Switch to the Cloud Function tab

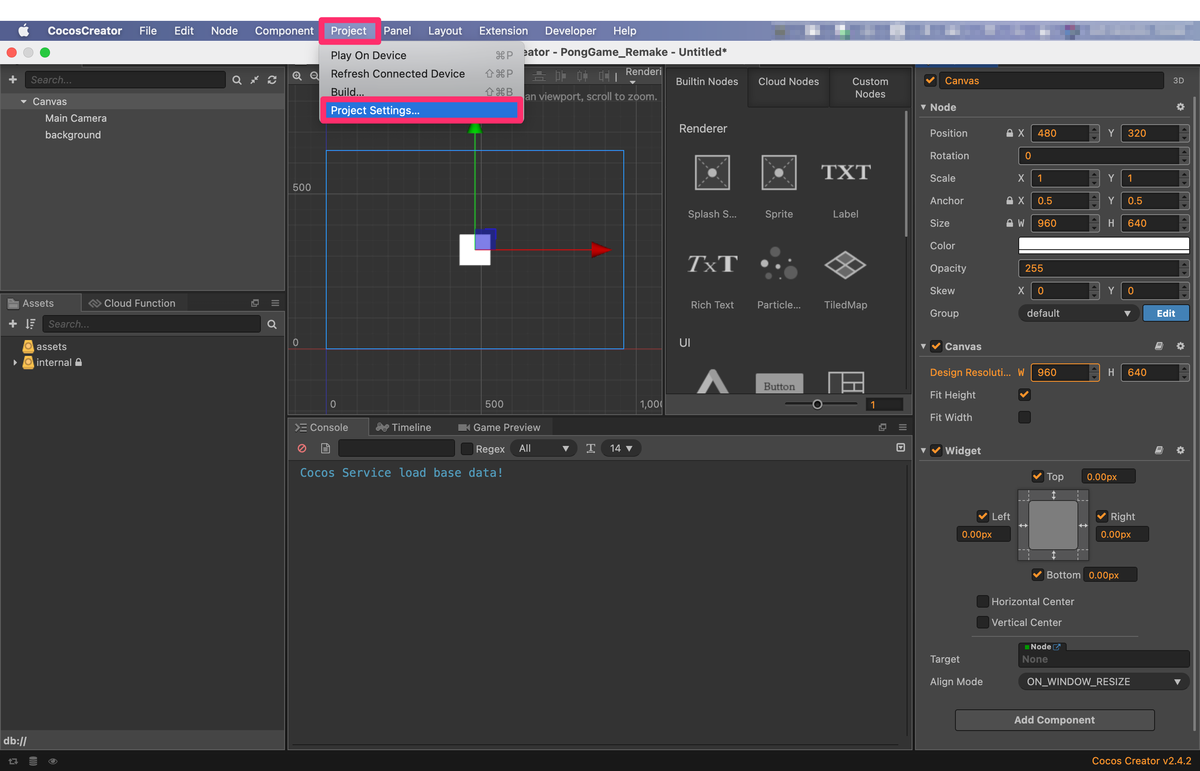click(132, 303)
